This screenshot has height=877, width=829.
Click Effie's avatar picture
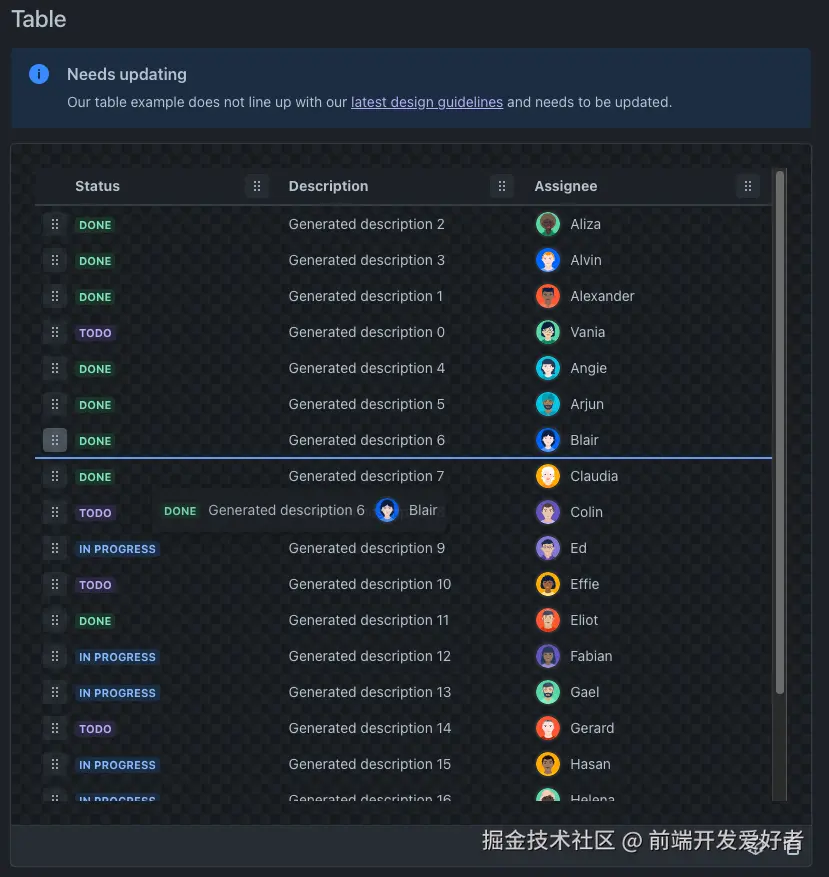(x=547, y=584)
